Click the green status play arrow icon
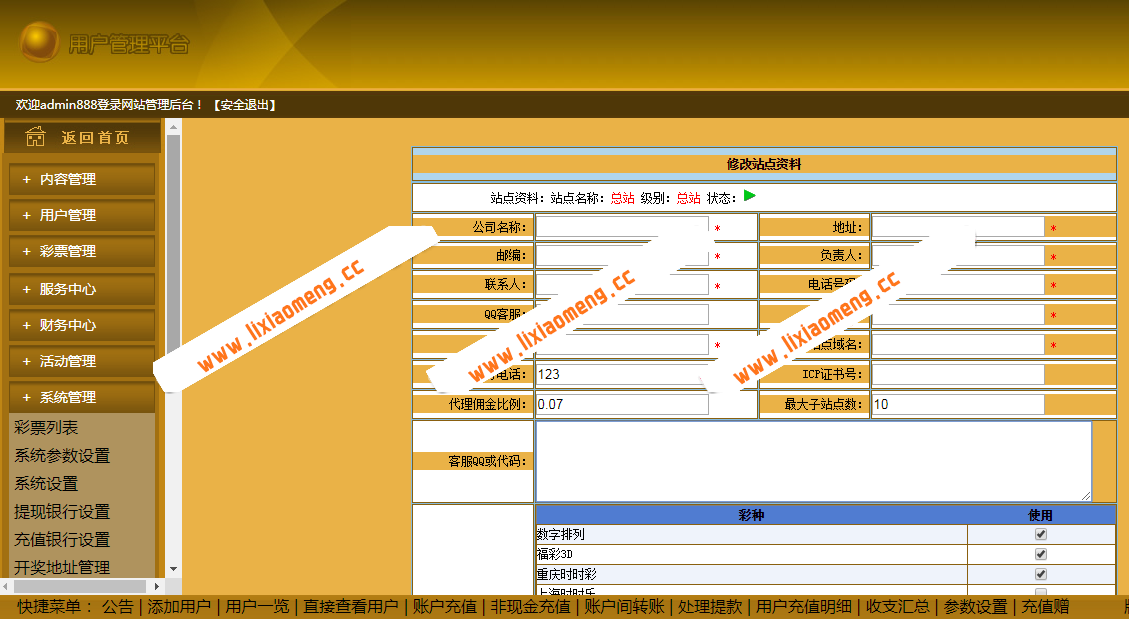The image size is (1129, 619). (x=750, y=196)
